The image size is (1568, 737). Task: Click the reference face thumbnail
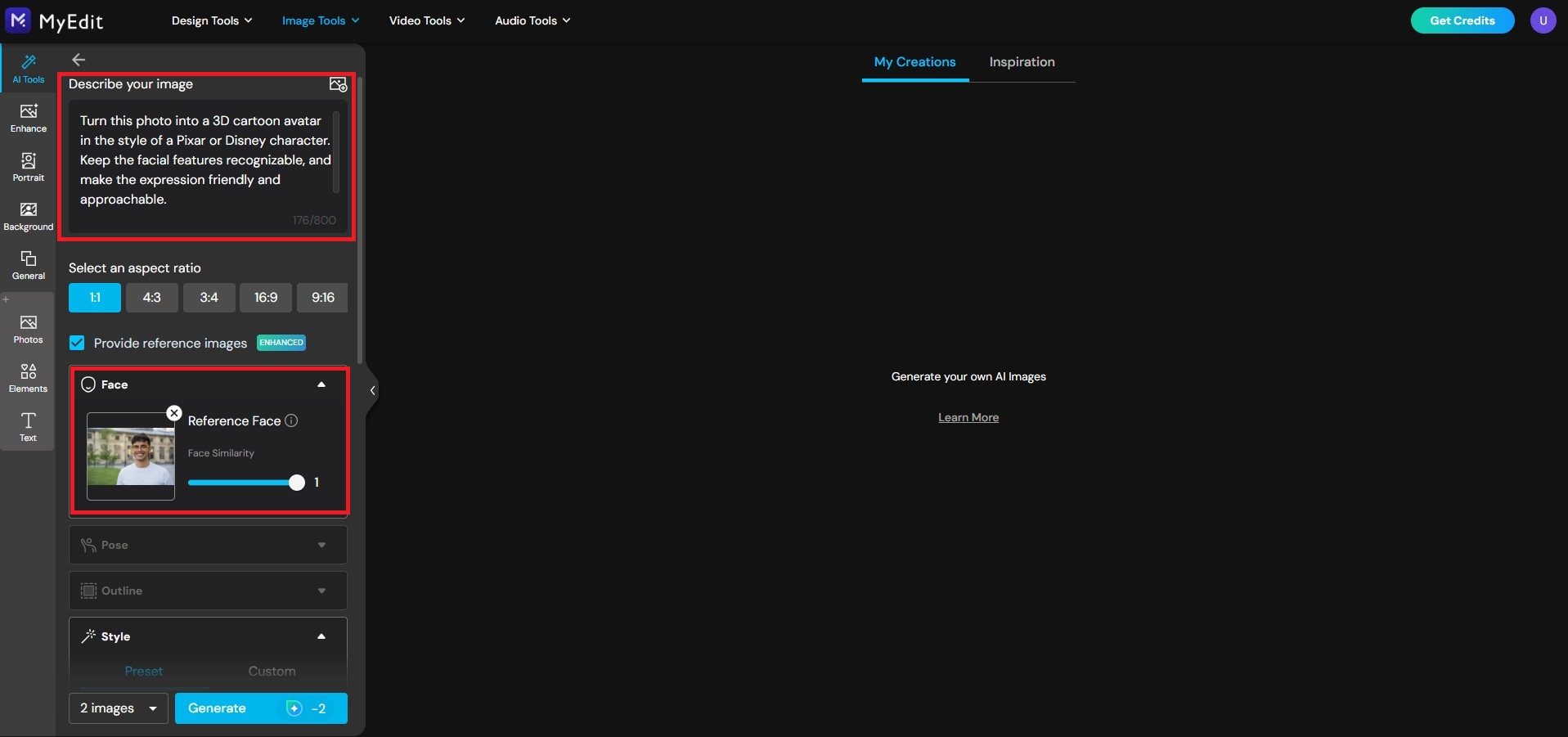[131, 456]
